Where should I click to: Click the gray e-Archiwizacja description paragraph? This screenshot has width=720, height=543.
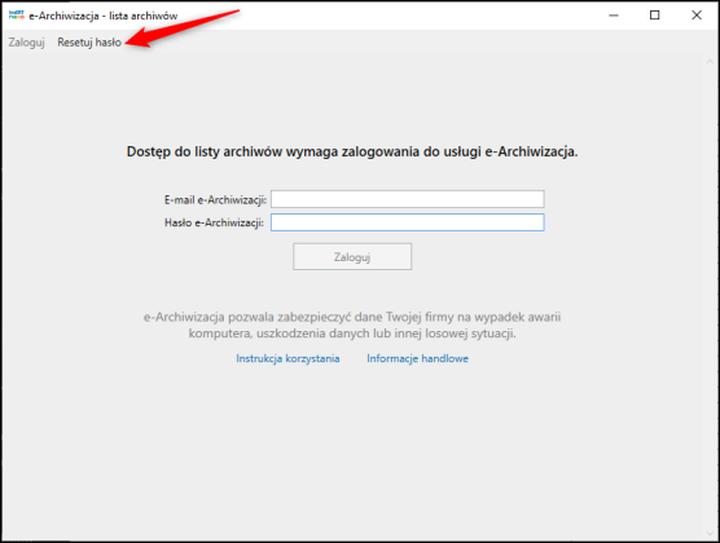[352, 326]
